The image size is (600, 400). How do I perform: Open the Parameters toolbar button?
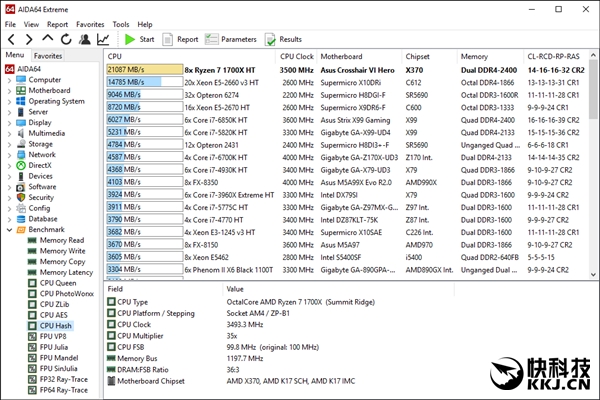[231, 39]
